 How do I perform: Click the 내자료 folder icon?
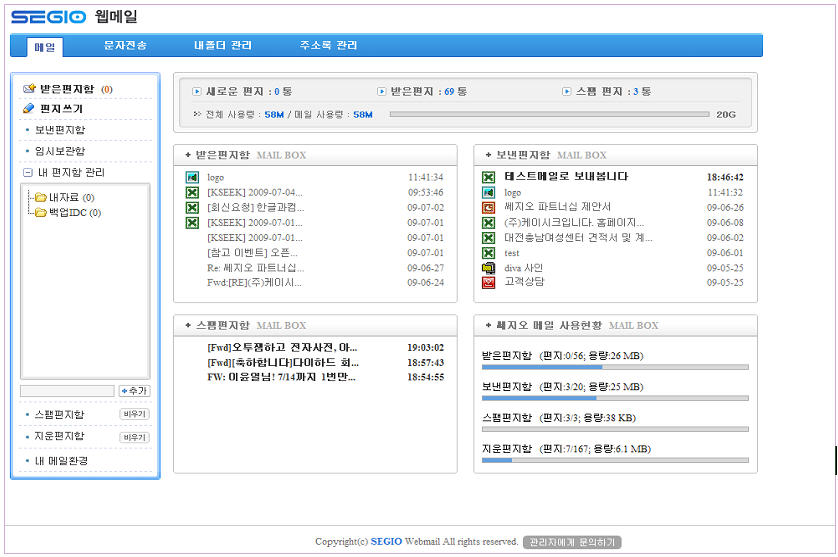tap(41, 197)
